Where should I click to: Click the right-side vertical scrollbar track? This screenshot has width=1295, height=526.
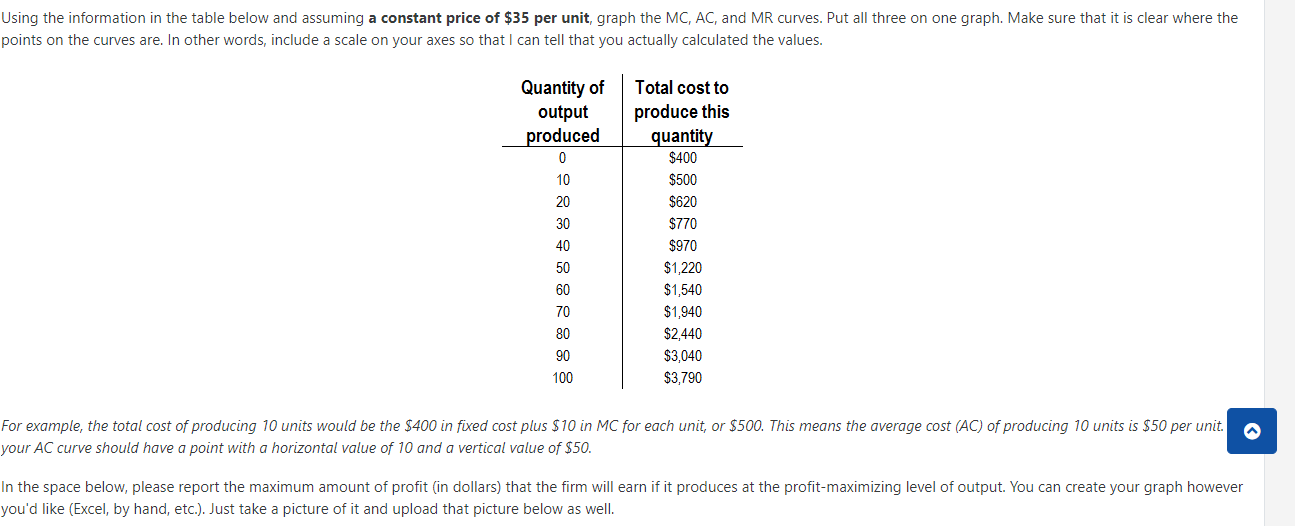pyautogui.click(x=1280, y=263)
